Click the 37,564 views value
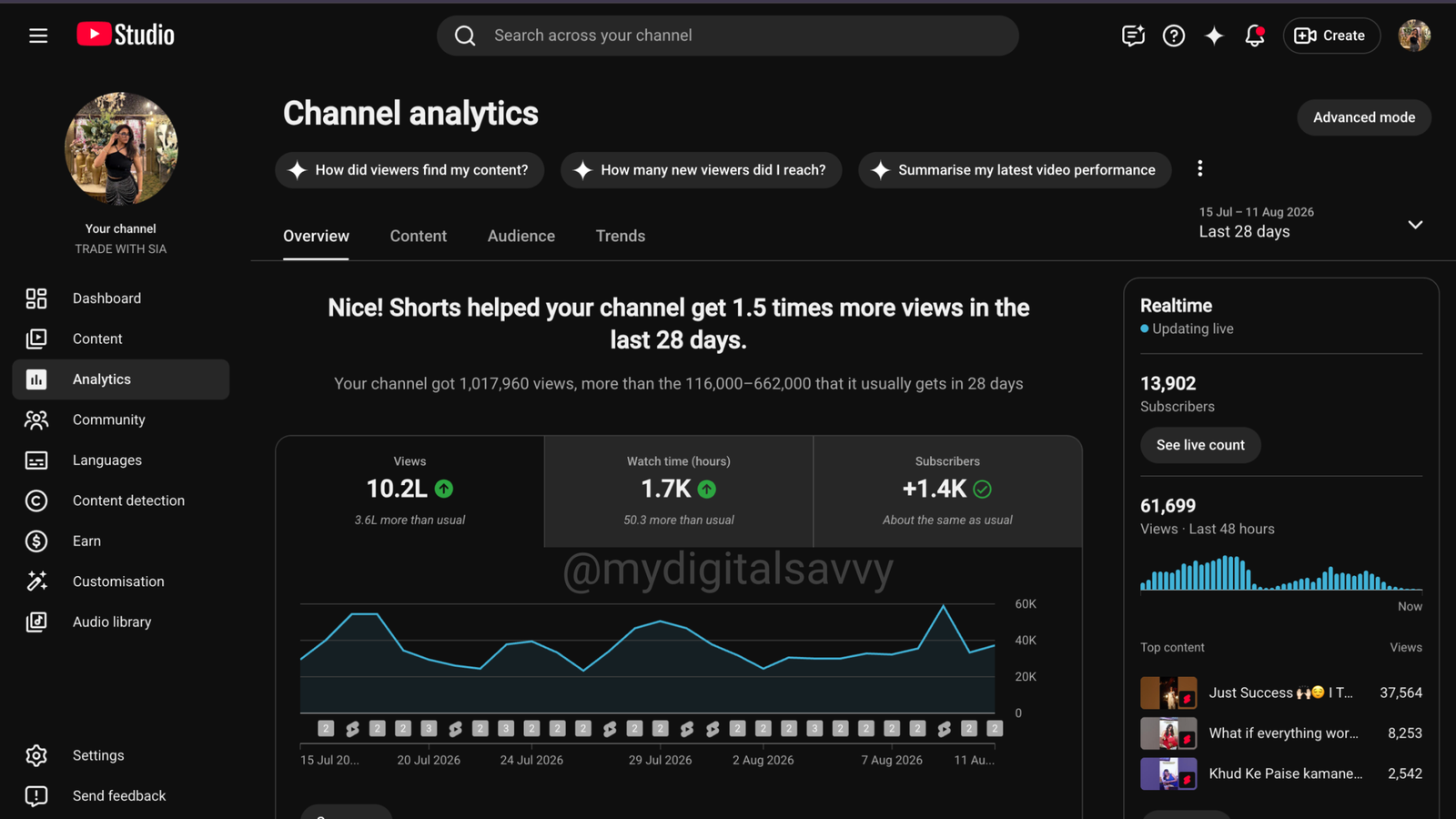Image resolution: width=1456 pixels, height=819 pixels. point(1400,693)
